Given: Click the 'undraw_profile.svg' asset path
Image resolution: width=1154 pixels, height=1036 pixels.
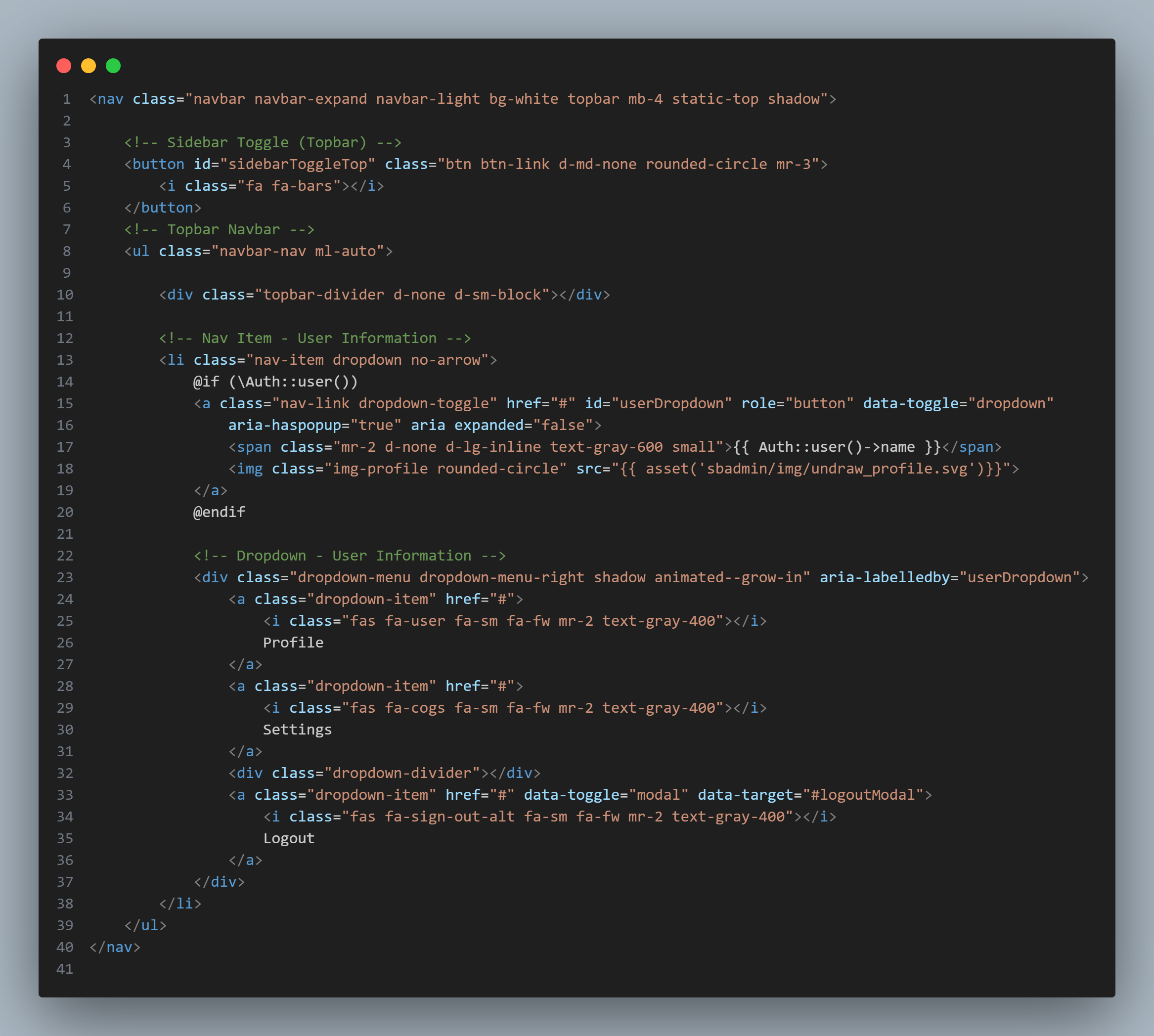Looking at the screenshot, I should pos(889,469).
